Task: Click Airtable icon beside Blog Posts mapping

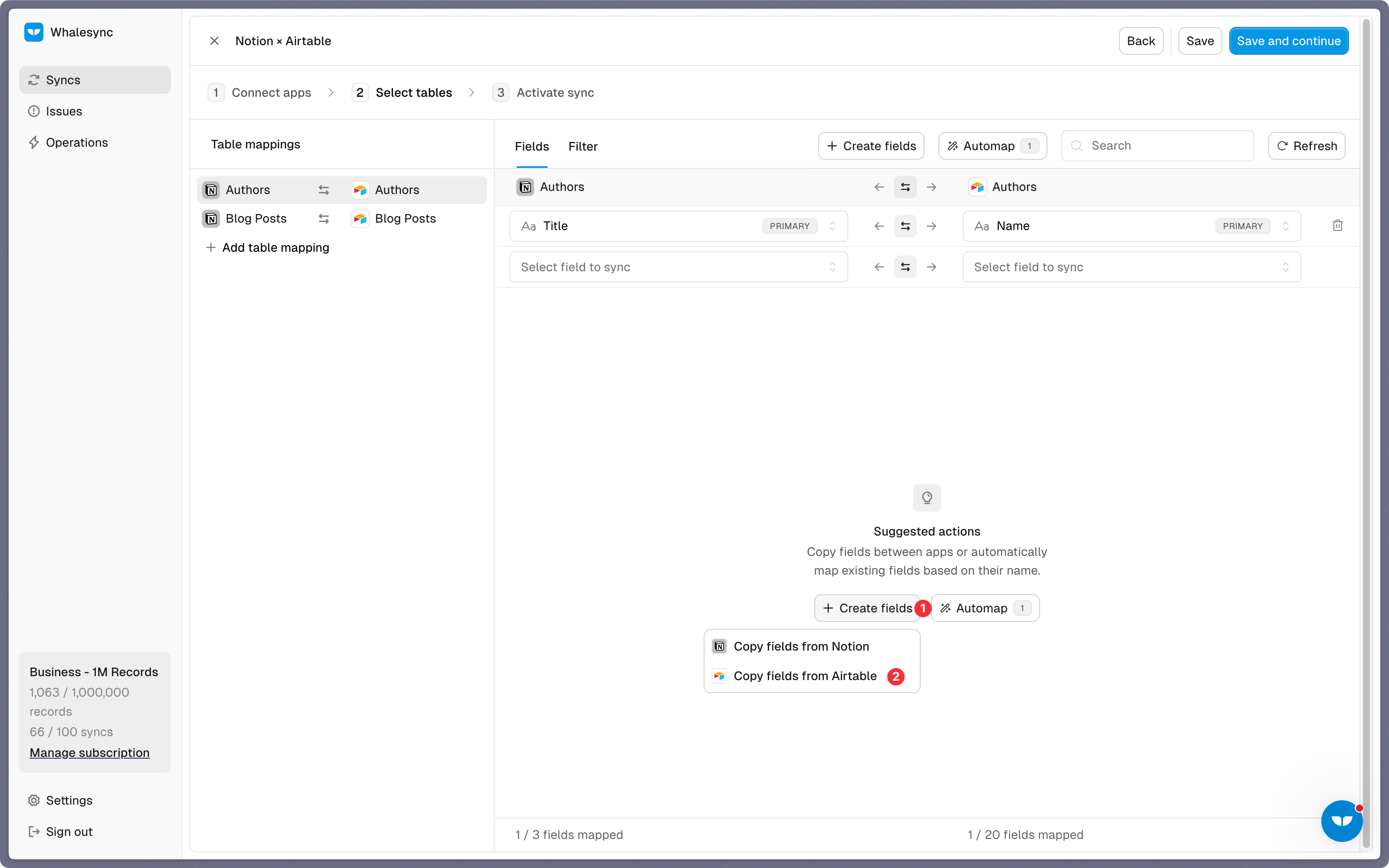Action: tap(360, 219)
